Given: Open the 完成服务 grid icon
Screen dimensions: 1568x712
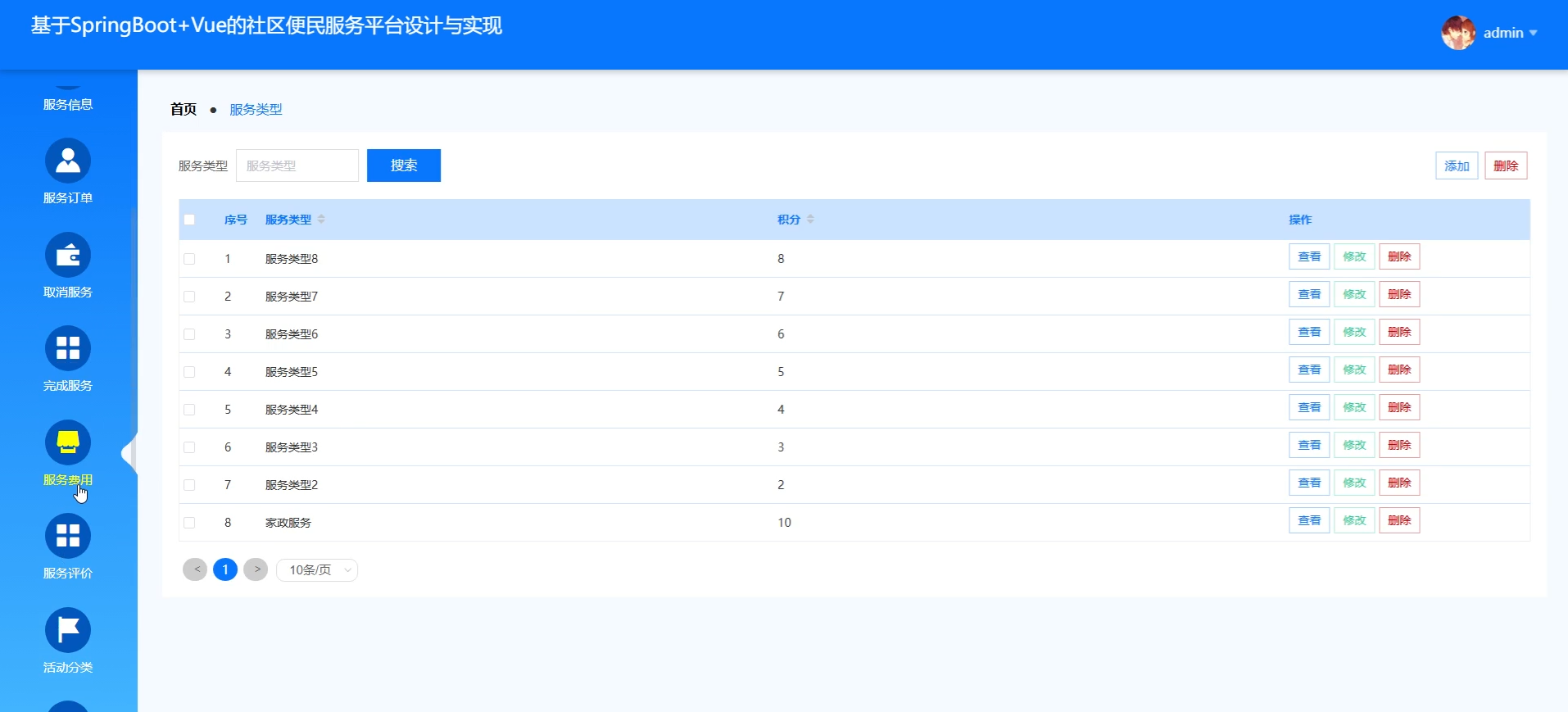Looking at the screenshot, I should [x=68, y=348].
